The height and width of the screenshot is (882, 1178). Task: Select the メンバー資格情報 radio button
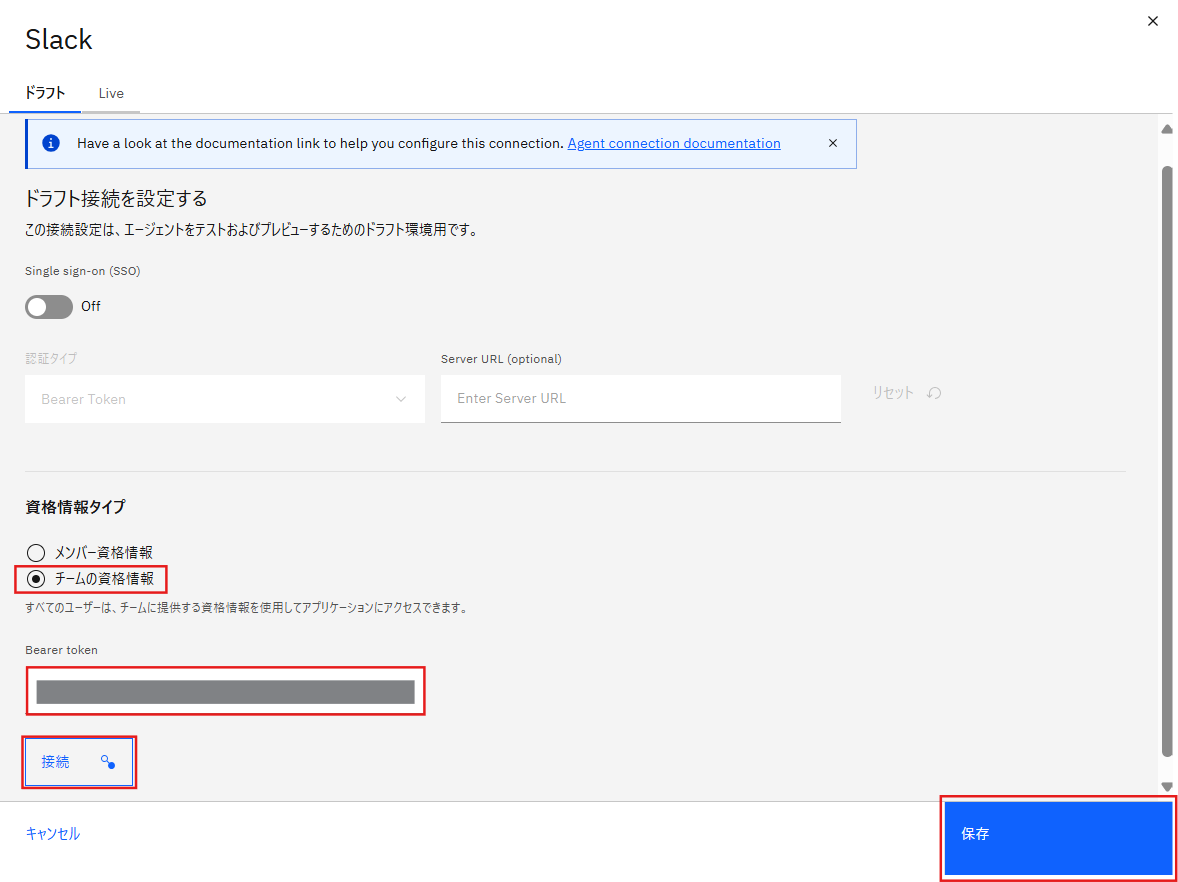[35, 554]
